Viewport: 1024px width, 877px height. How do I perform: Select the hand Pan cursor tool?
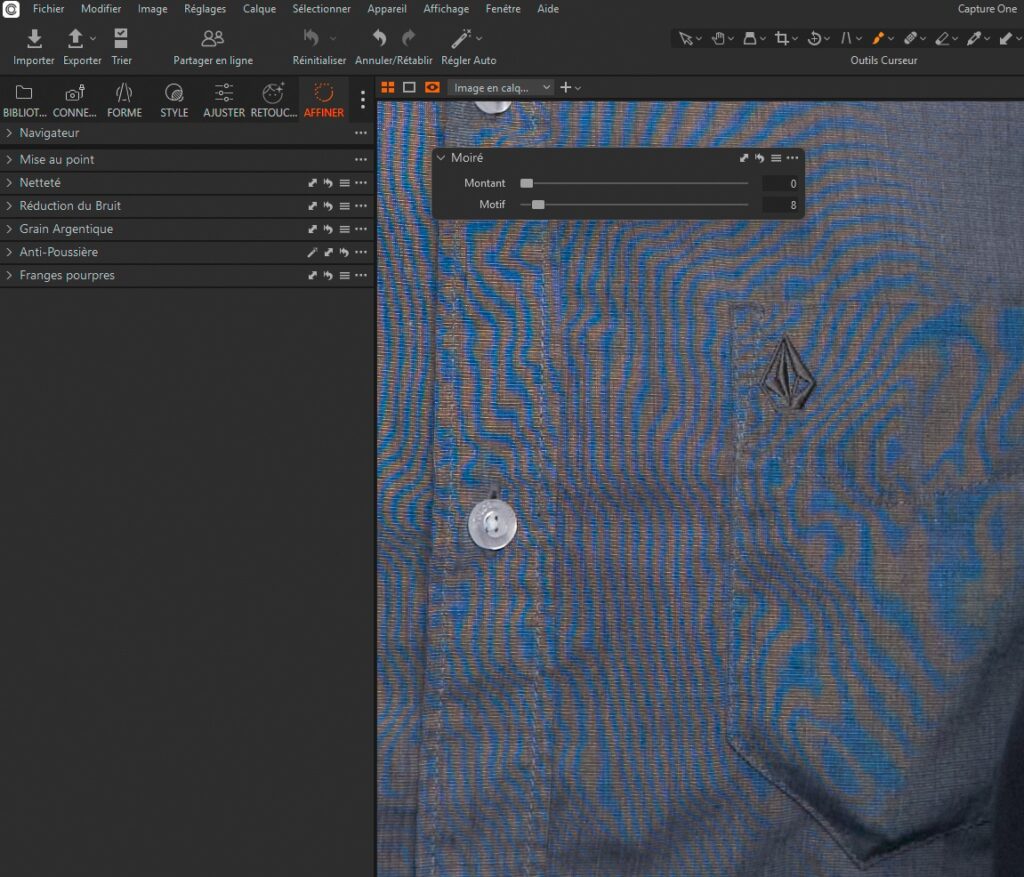717,39
